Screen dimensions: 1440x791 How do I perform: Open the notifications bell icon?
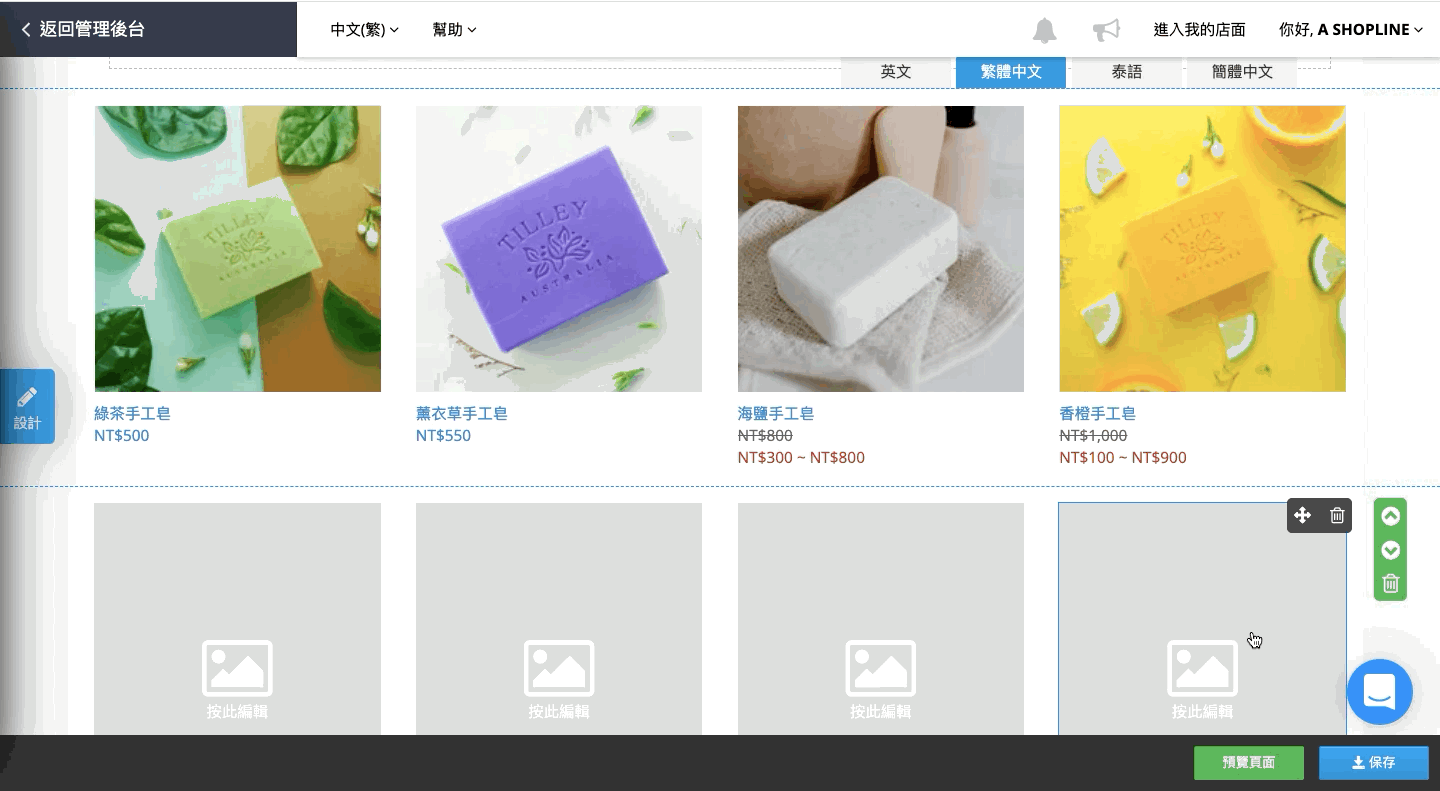coord(1044,30)
